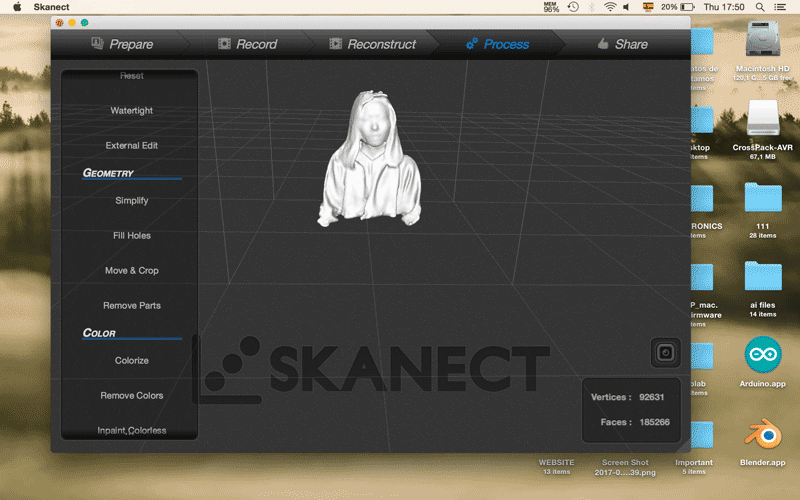The image size is (800, 500).
Task: Select CrossPack-AVR disk icon
Action: point(763,118)
